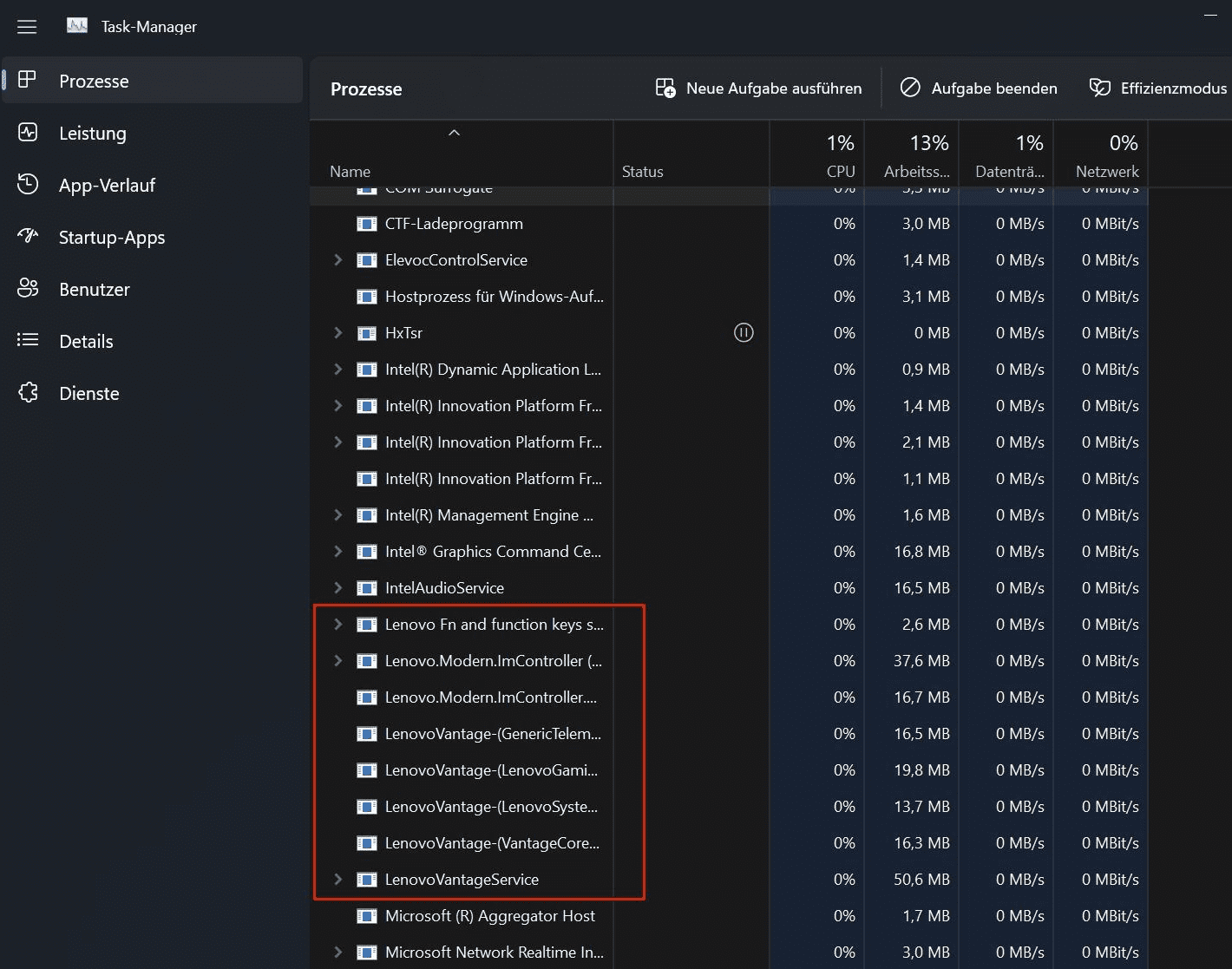This screenshot has width=1232, height=969.
Task: Click the Startup-Apps icon
Action: [x=28, y=236]
